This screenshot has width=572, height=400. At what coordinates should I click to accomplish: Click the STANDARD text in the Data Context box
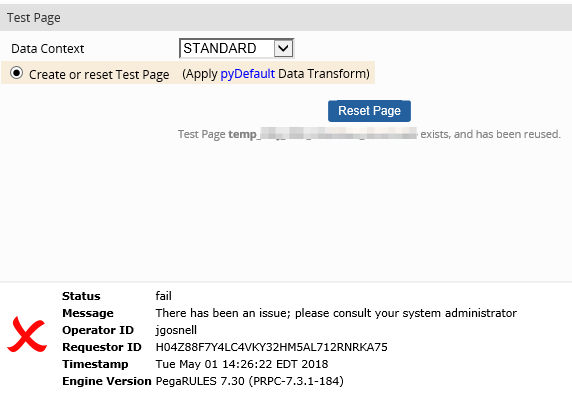(x=220, y=48)
